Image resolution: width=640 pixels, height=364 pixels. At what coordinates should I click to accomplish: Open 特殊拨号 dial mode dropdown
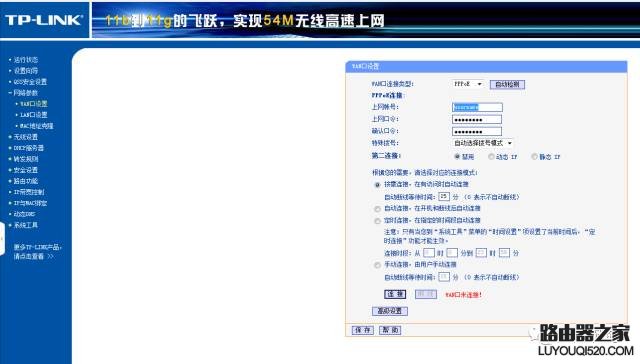coord(483,143)
